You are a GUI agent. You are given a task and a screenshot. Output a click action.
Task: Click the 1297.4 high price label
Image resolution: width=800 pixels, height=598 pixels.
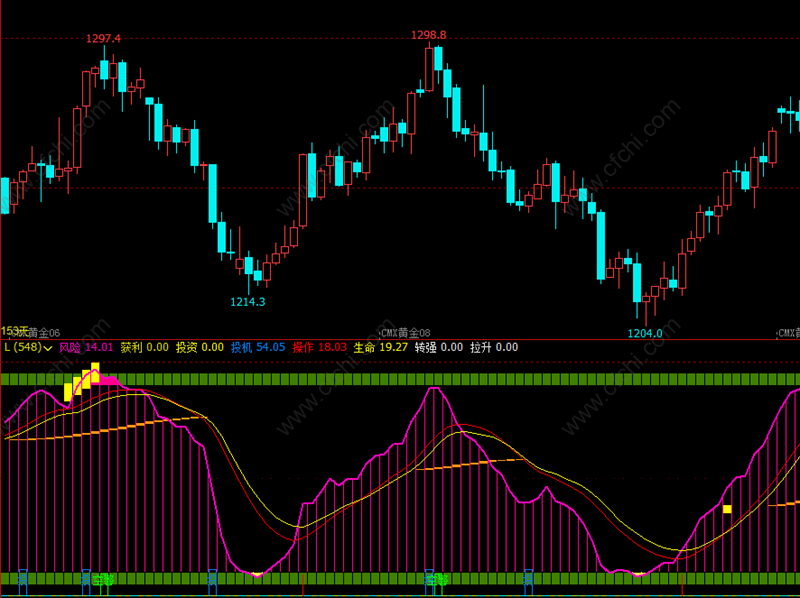tap(104, 38)
